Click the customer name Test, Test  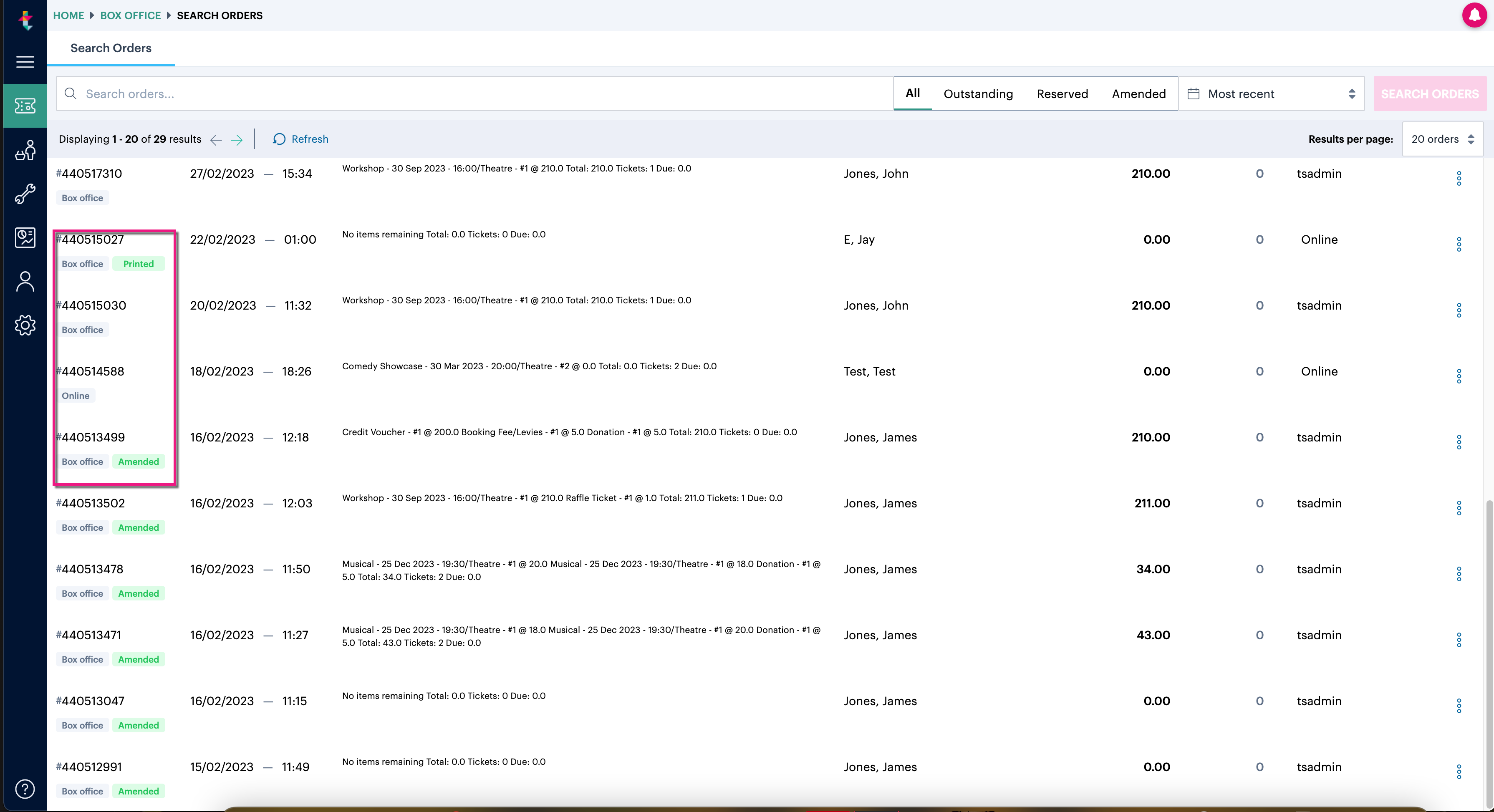(x=869, y=371)
